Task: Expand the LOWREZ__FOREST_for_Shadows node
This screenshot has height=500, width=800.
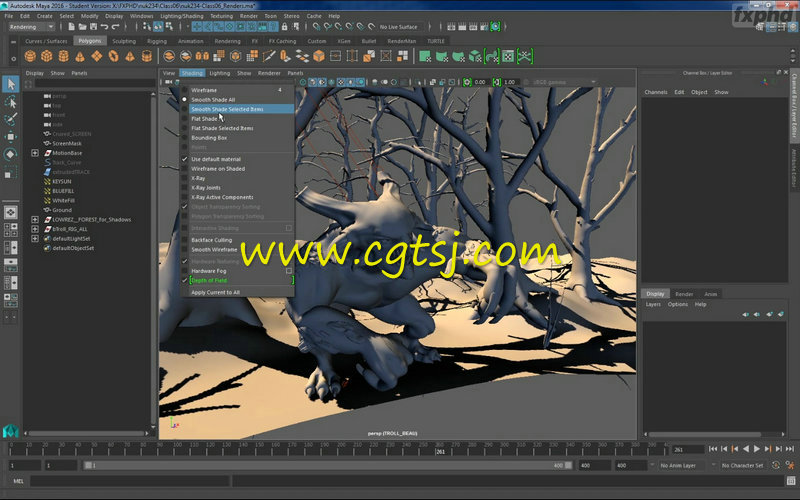Action: (35, 219)
